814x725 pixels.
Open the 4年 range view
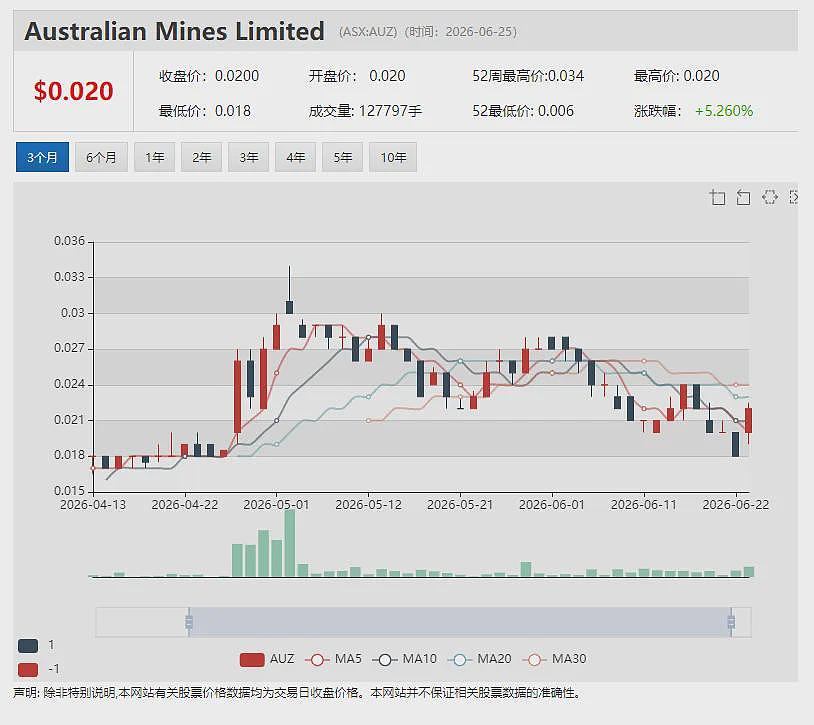click(x=295, y=157)
